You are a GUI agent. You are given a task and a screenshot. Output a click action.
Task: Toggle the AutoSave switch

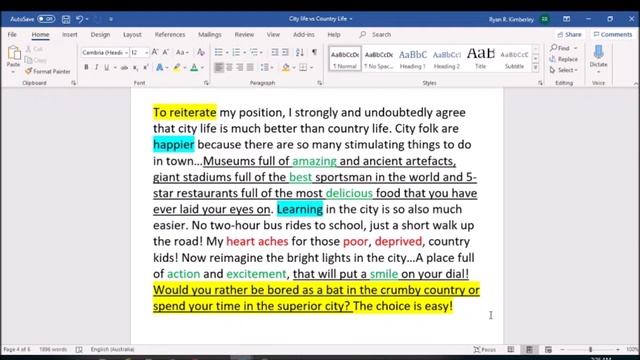46,19
